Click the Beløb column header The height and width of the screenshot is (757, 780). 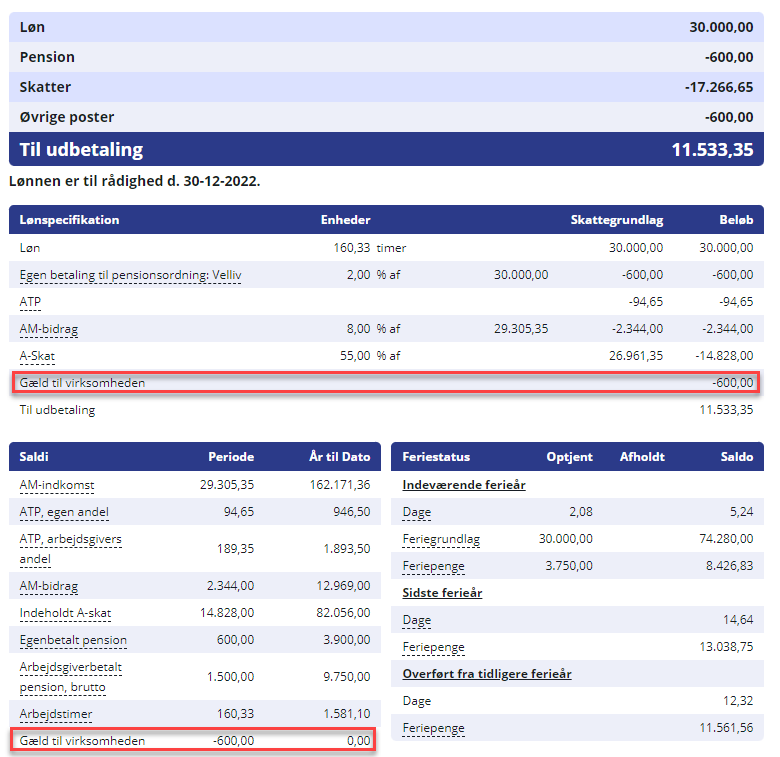[736, 220]
